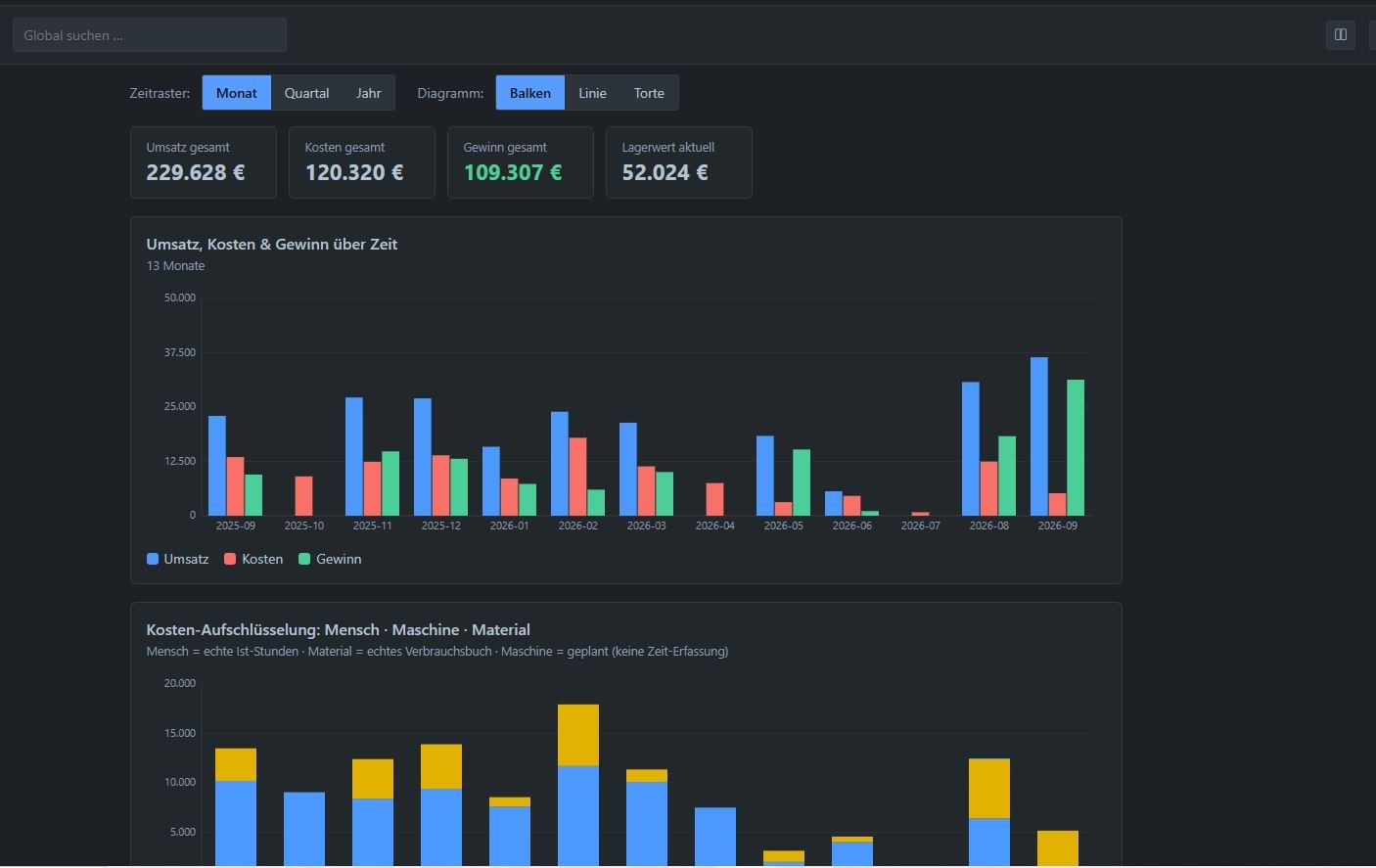Switch the Zeitraster to Monat
The image size is (1376, 868).
(237, 93)
